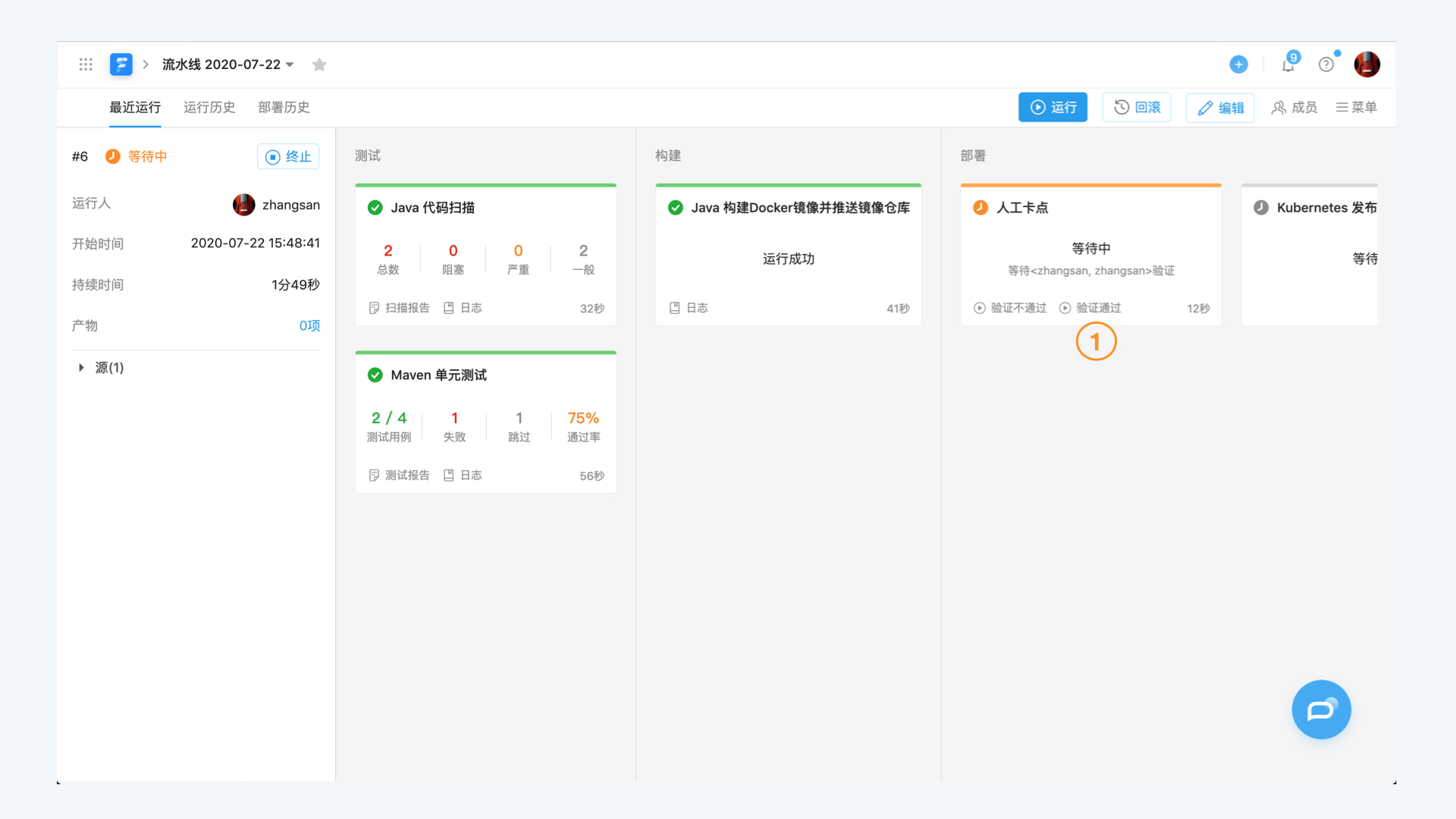Image resolution: width=1456 pixels, height=819 pixels.
Task: Open the apps grid launcher icon
Action: [86, 64]
